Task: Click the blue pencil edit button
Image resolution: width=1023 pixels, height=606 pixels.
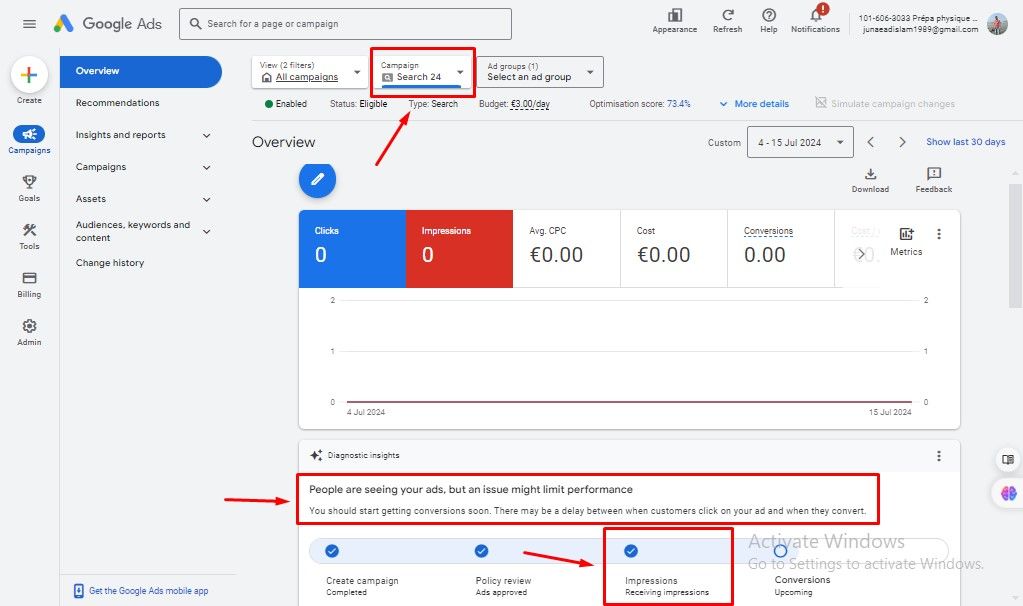Action: [317, 179]
